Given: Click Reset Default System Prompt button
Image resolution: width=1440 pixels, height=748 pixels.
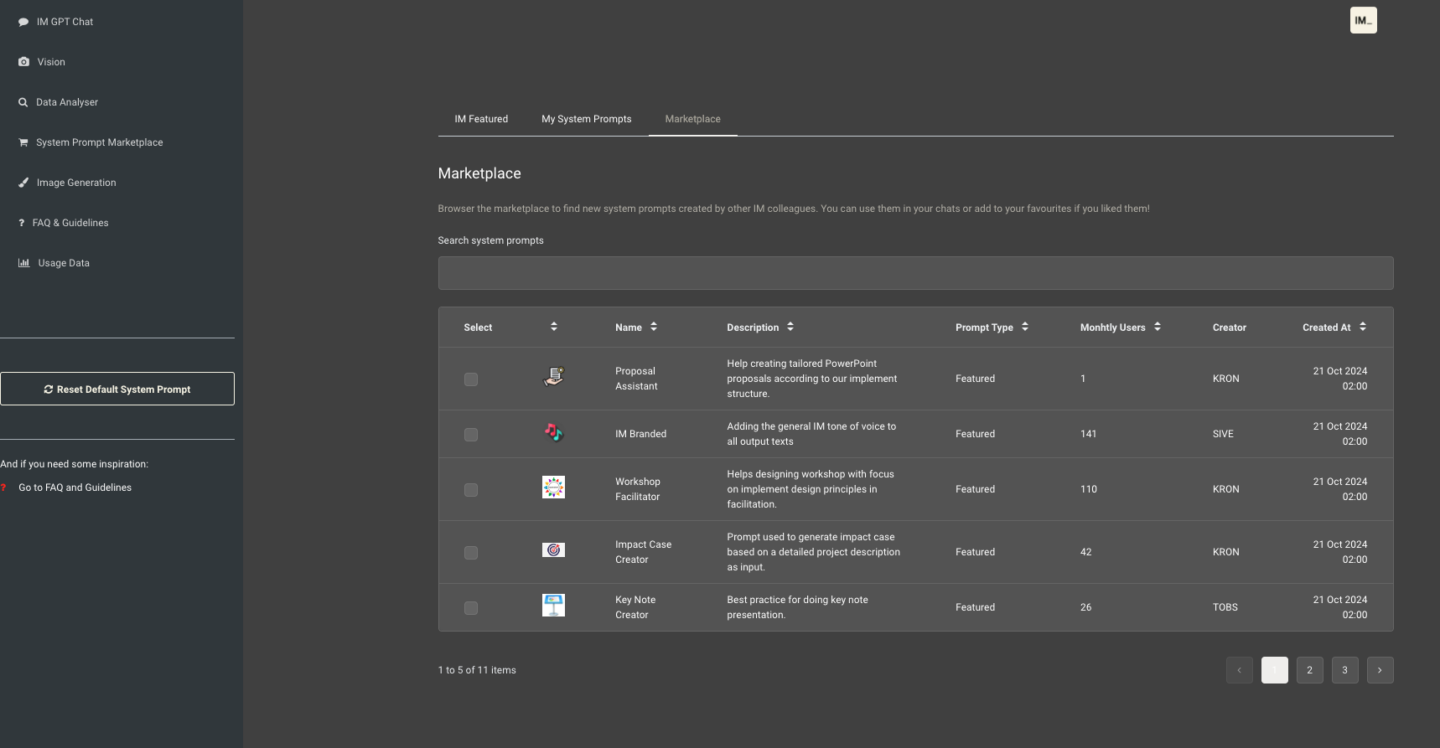Looking at the screenshot, I should coord(117,389).
